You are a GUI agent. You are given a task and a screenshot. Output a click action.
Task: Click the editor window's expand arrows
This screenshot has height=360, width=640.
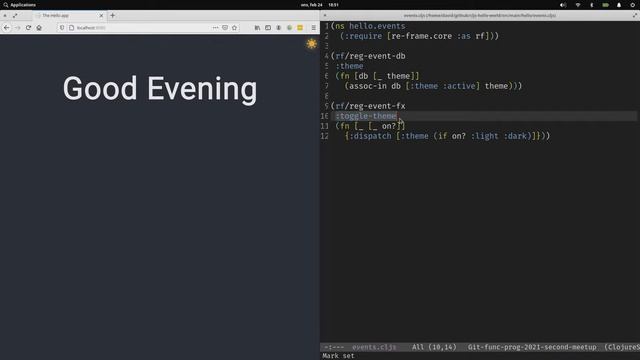pos(635,16)
